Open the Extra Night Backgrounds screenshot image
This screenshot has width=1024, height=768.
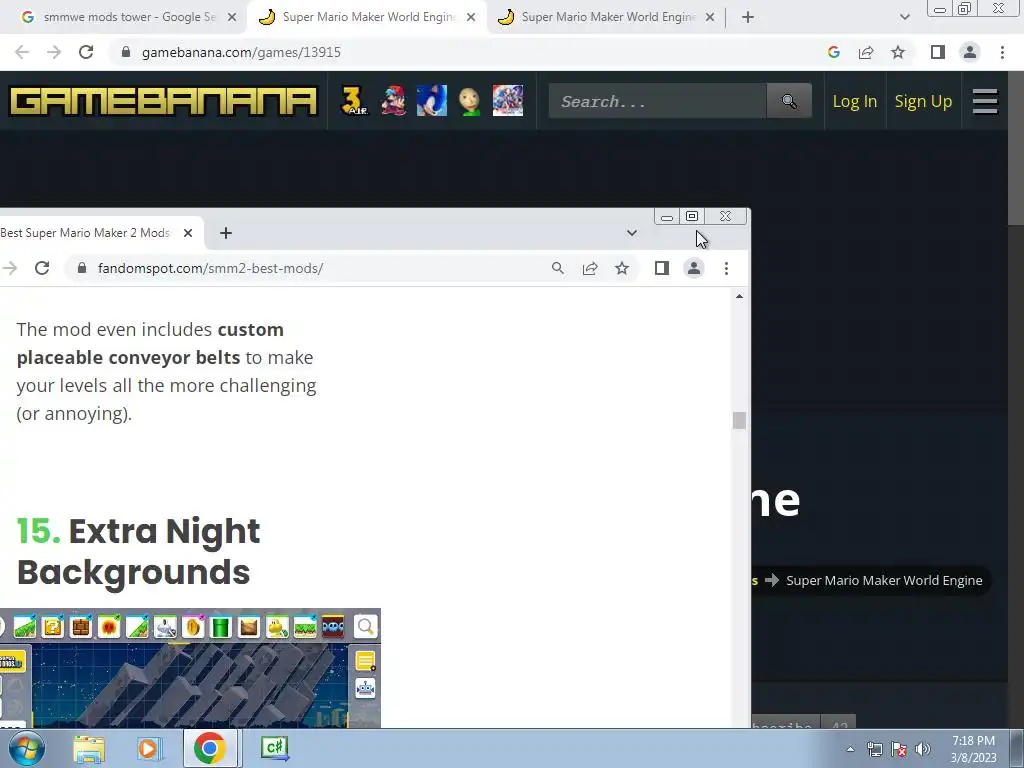tap(190, 668)
